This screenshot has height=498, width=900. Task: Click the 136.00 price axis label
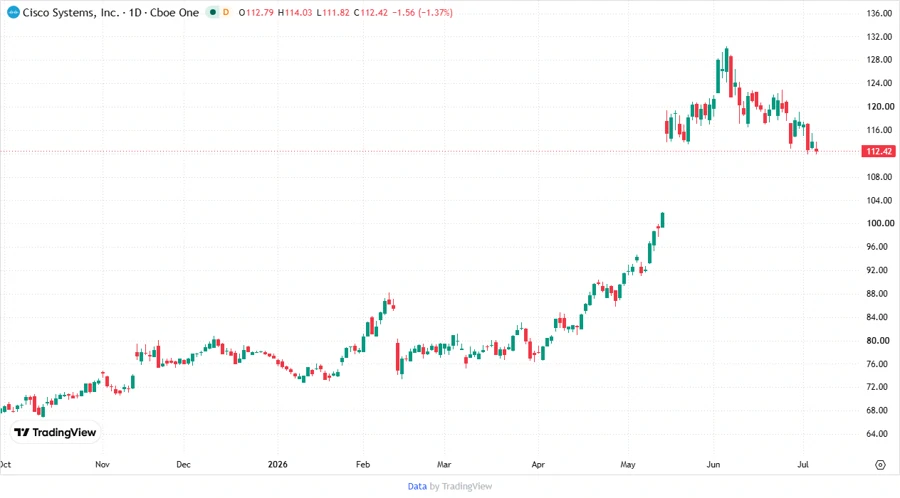point(879,13)
